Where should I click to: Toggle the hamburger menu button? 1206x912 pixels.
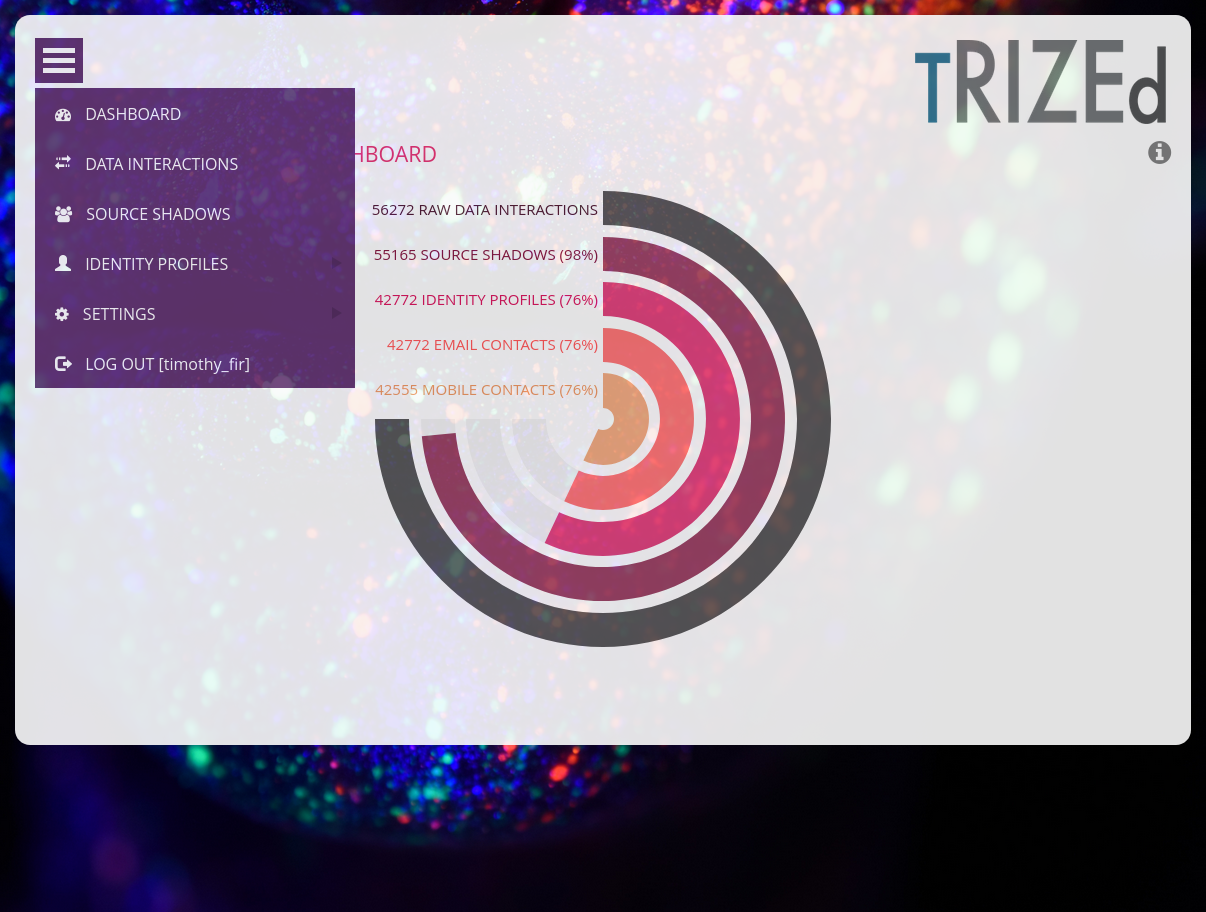[x=59, y=60]
